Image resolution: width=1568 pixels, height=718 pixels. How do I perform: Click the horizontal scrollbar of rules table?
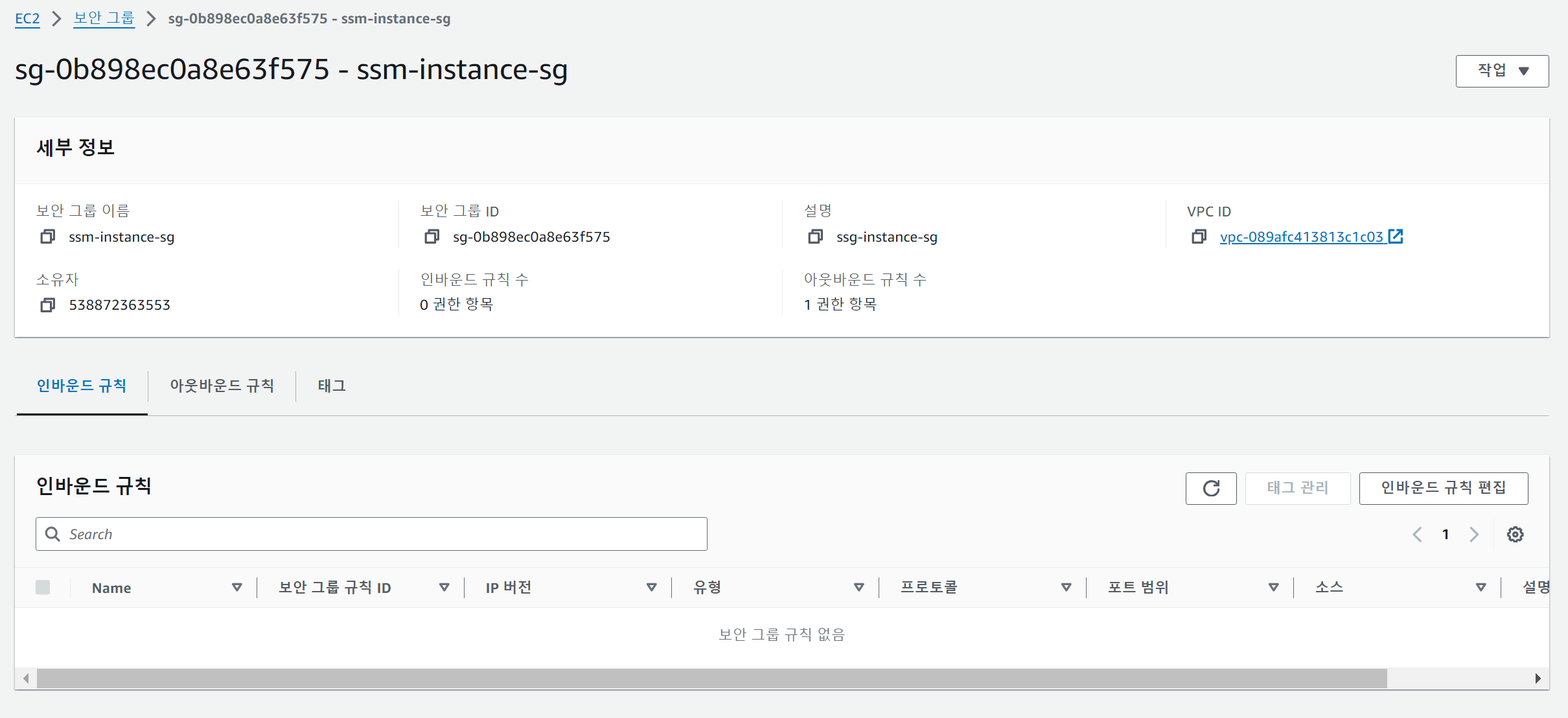coord(711,678)
